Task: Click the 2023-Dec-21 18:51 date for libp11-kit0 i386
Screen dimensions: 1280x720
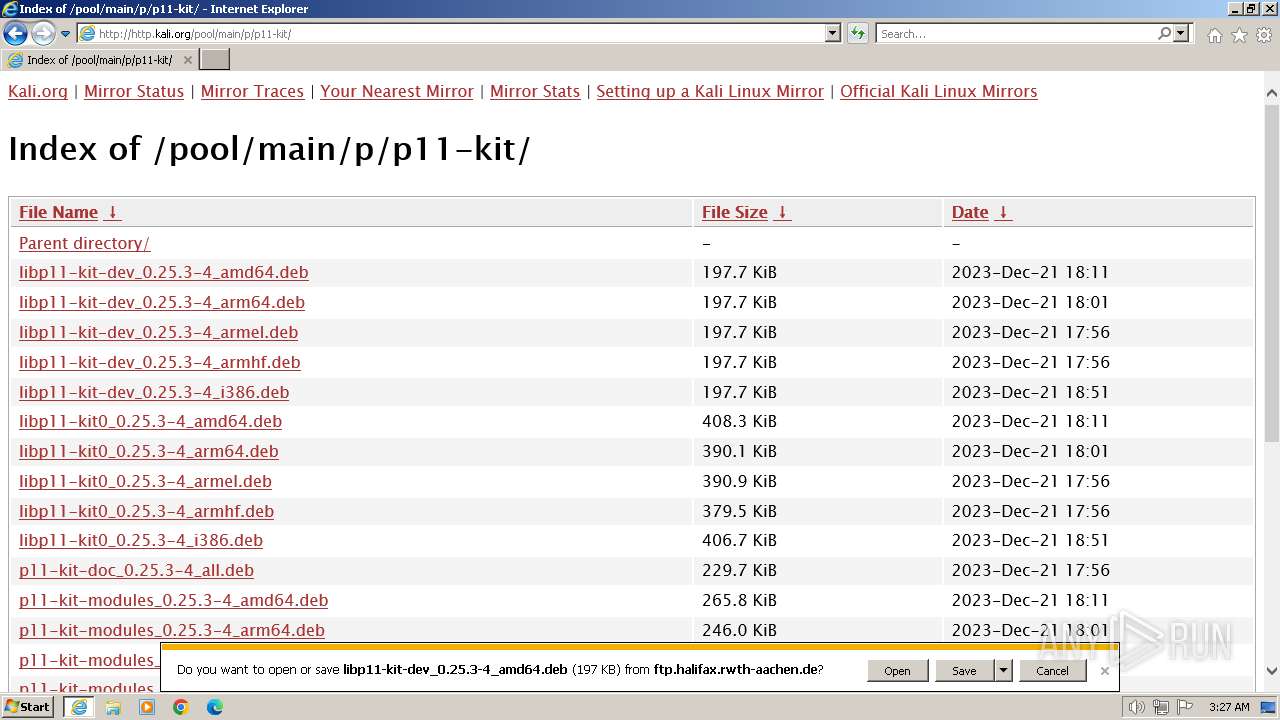Action: point(1030,540)
